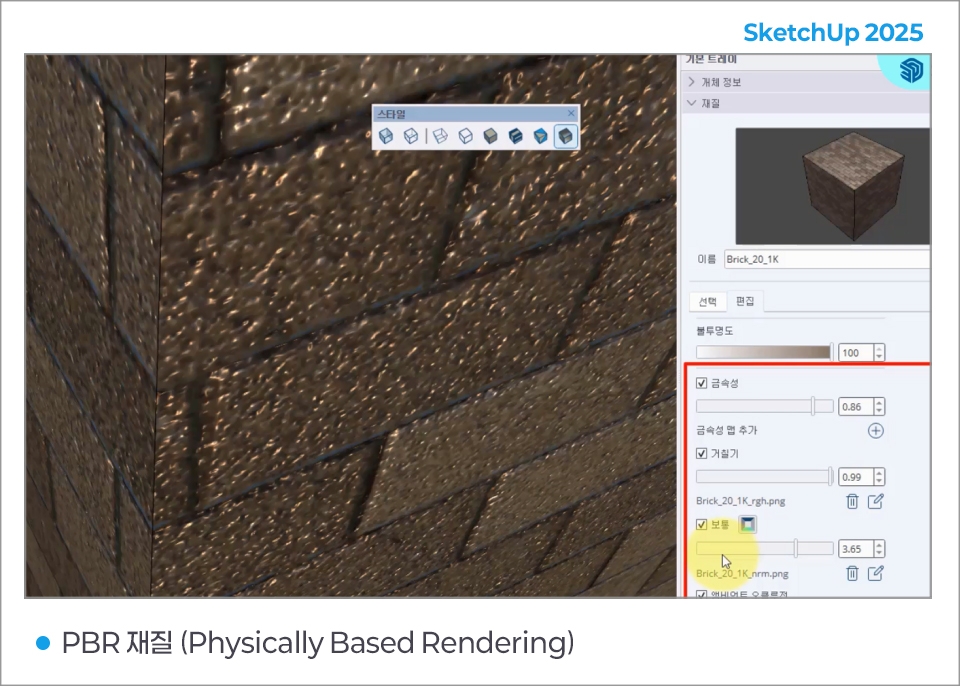Switch to Shaded With Textures style

(x=516, y=136)
